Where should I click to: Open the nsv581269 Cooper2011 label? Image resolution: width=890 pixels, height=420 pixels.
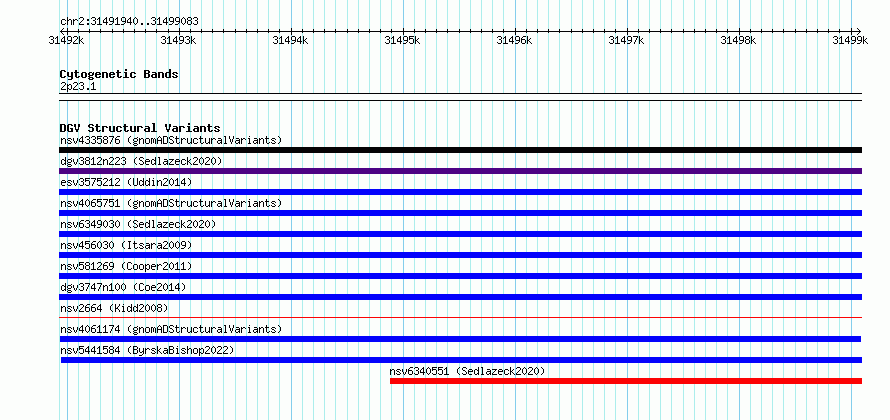click(x=126, y=266)
